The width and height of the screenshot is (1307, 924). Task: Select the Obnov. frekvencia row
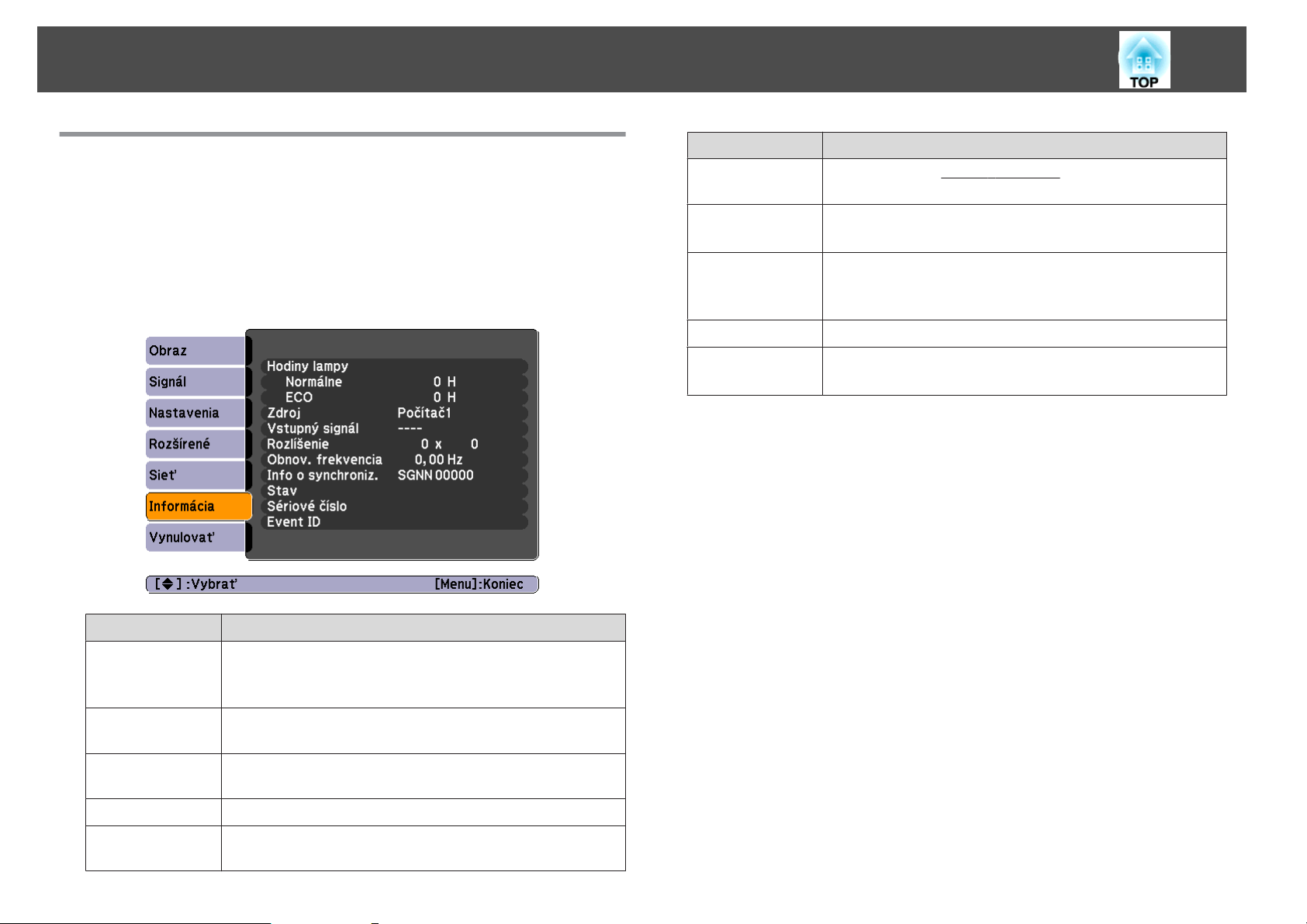(x=395, y=459)
